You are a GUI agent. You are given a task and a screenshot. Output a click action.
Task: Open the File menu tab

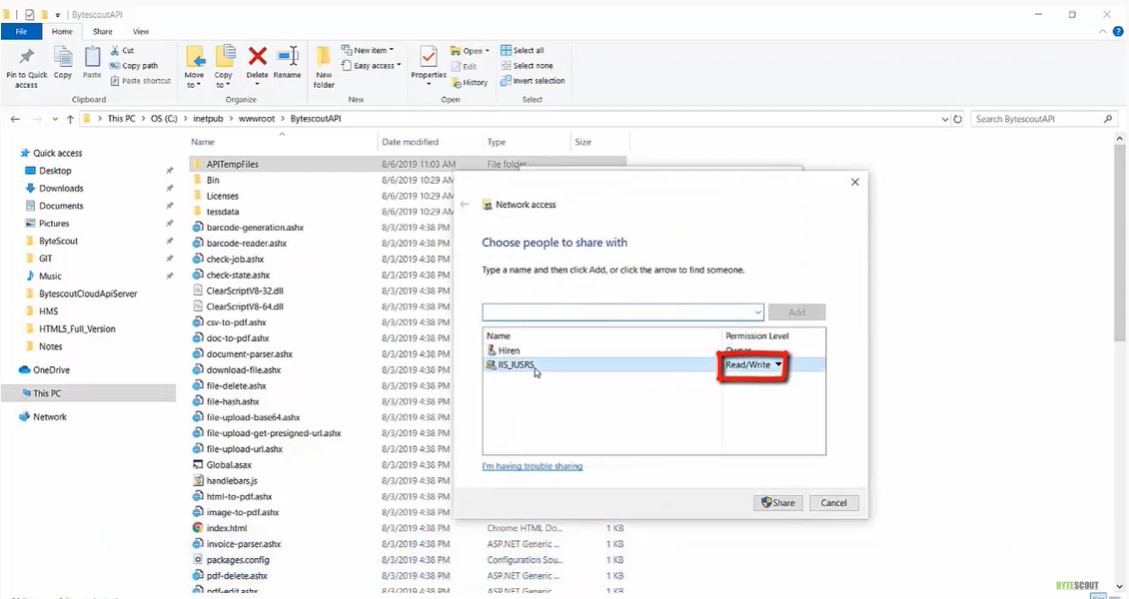tap(21, 32)
